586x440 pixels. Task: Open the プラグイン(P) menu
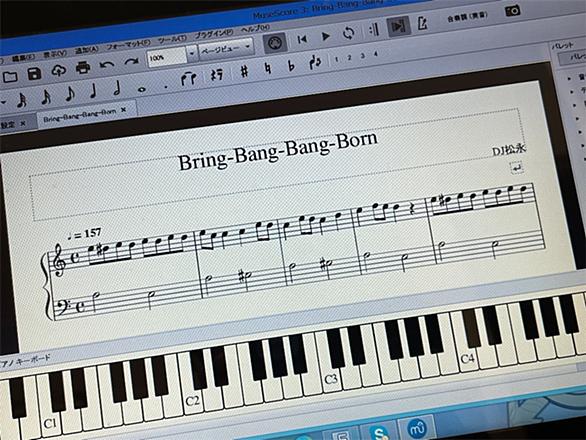213,35
